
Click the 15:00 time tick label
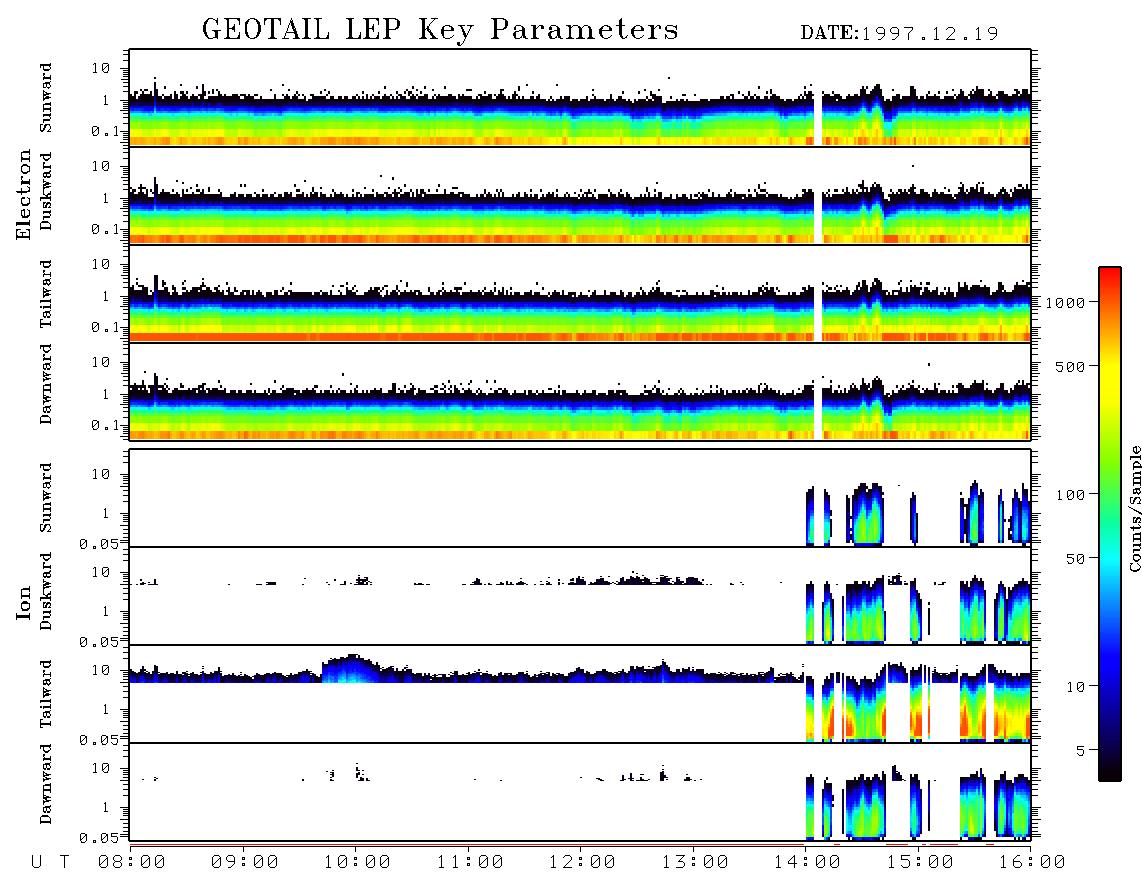[920, 862]
